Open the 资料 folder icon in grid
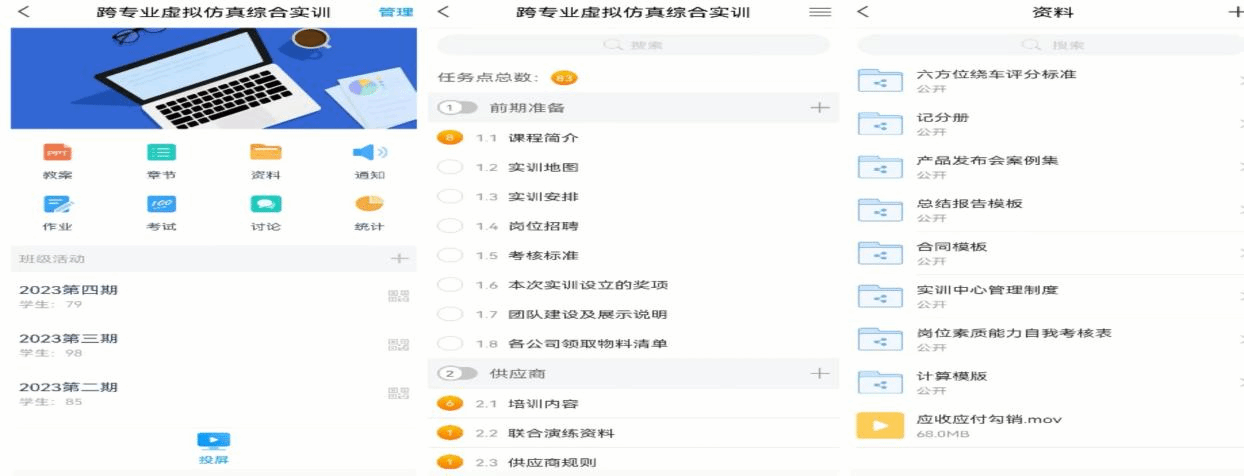This screenshot has height=476, width=1244. click(x=265, y=152)
